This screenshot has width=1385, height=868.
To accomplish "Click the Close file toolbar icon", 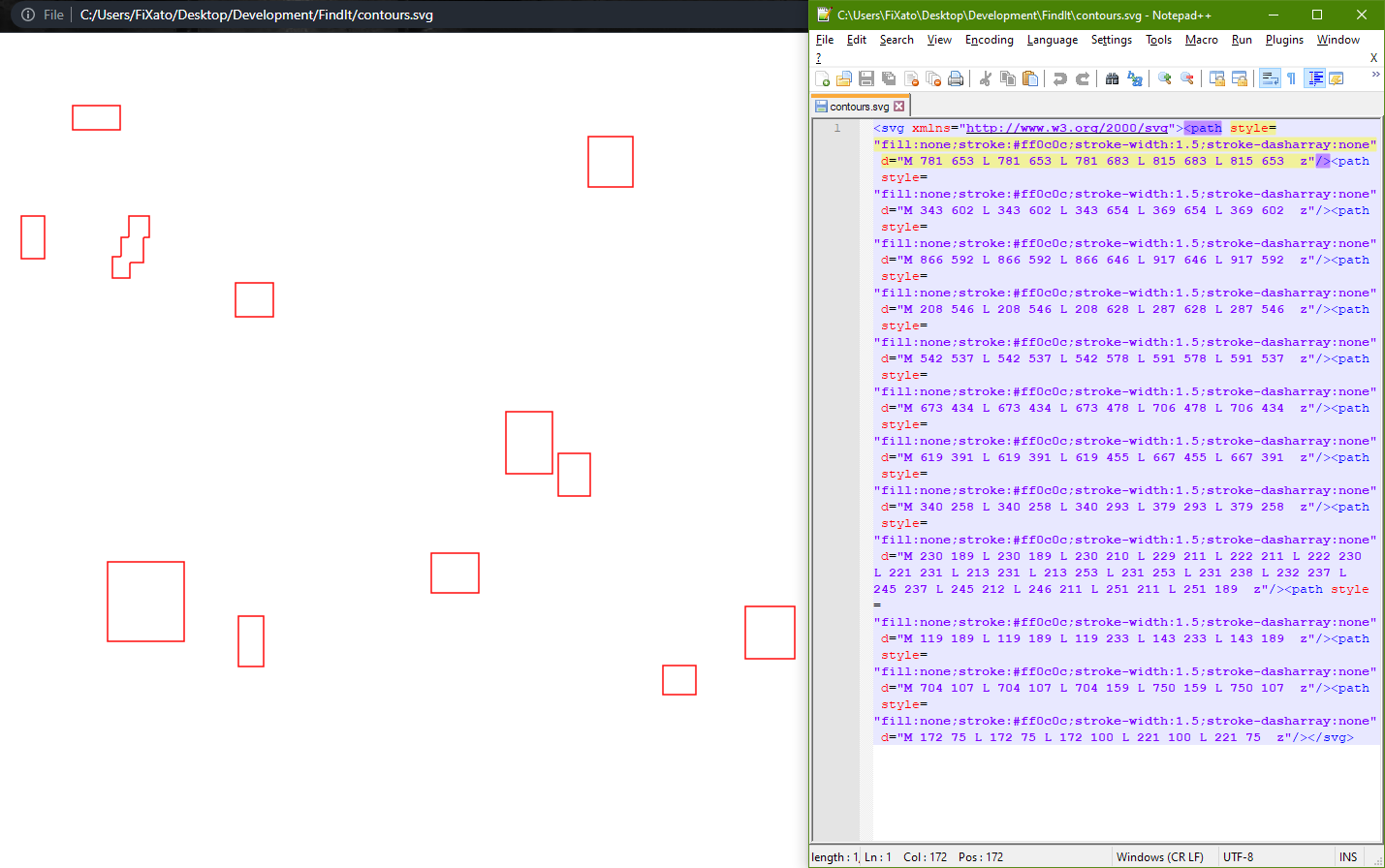I will (911, 79).
